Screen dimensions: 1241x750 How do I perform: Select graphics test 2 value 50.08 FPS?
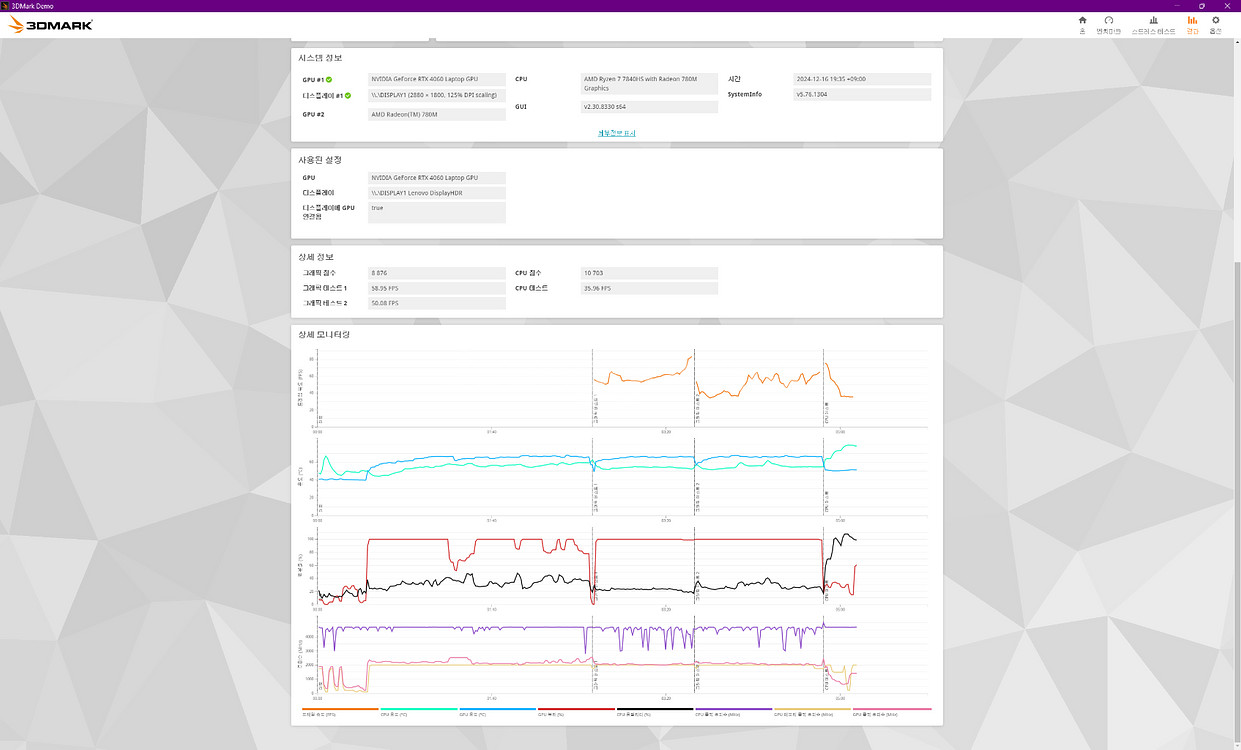(436, 303)
